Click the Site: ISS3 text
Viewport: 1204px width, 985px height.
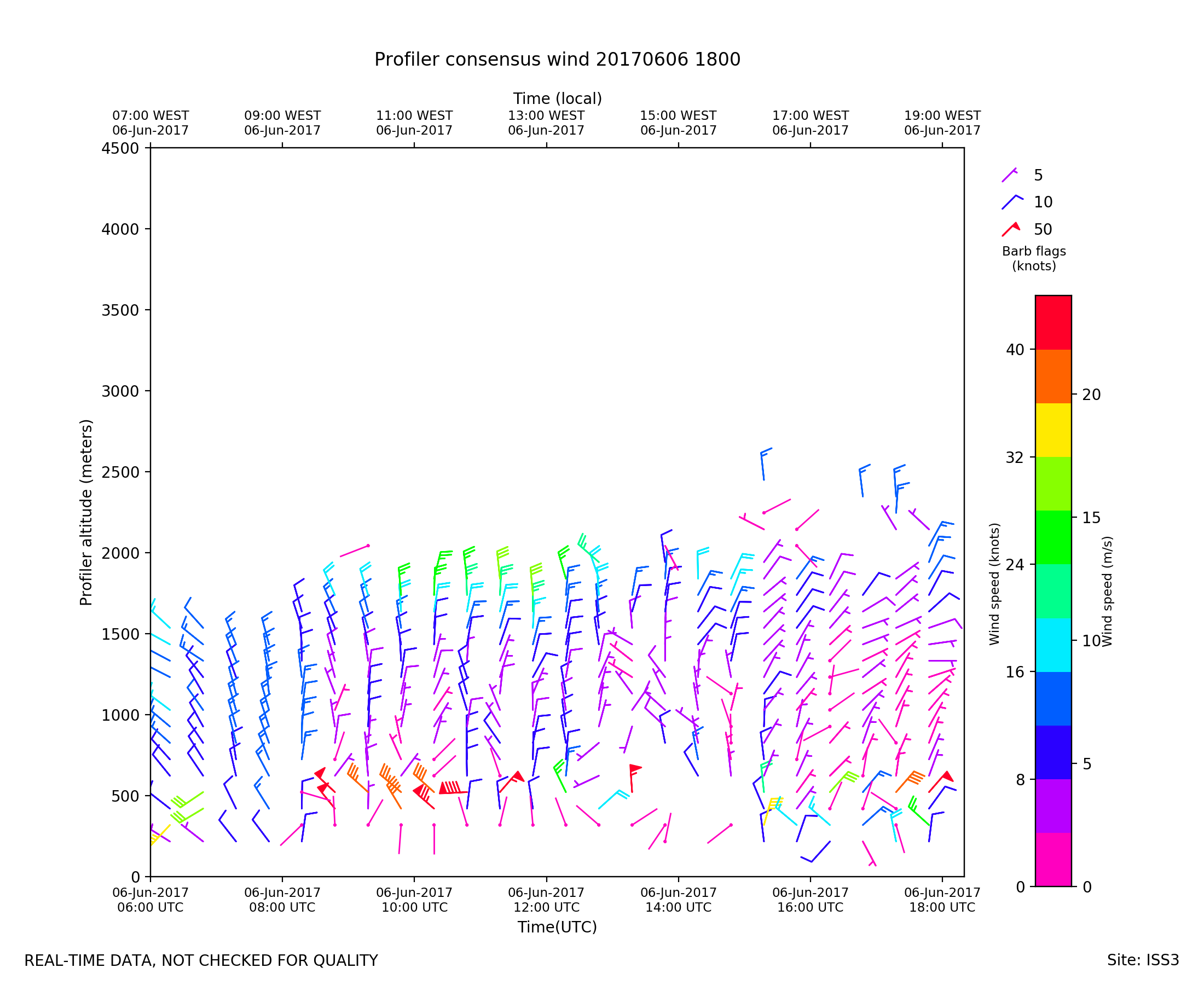click(1143, 960)
